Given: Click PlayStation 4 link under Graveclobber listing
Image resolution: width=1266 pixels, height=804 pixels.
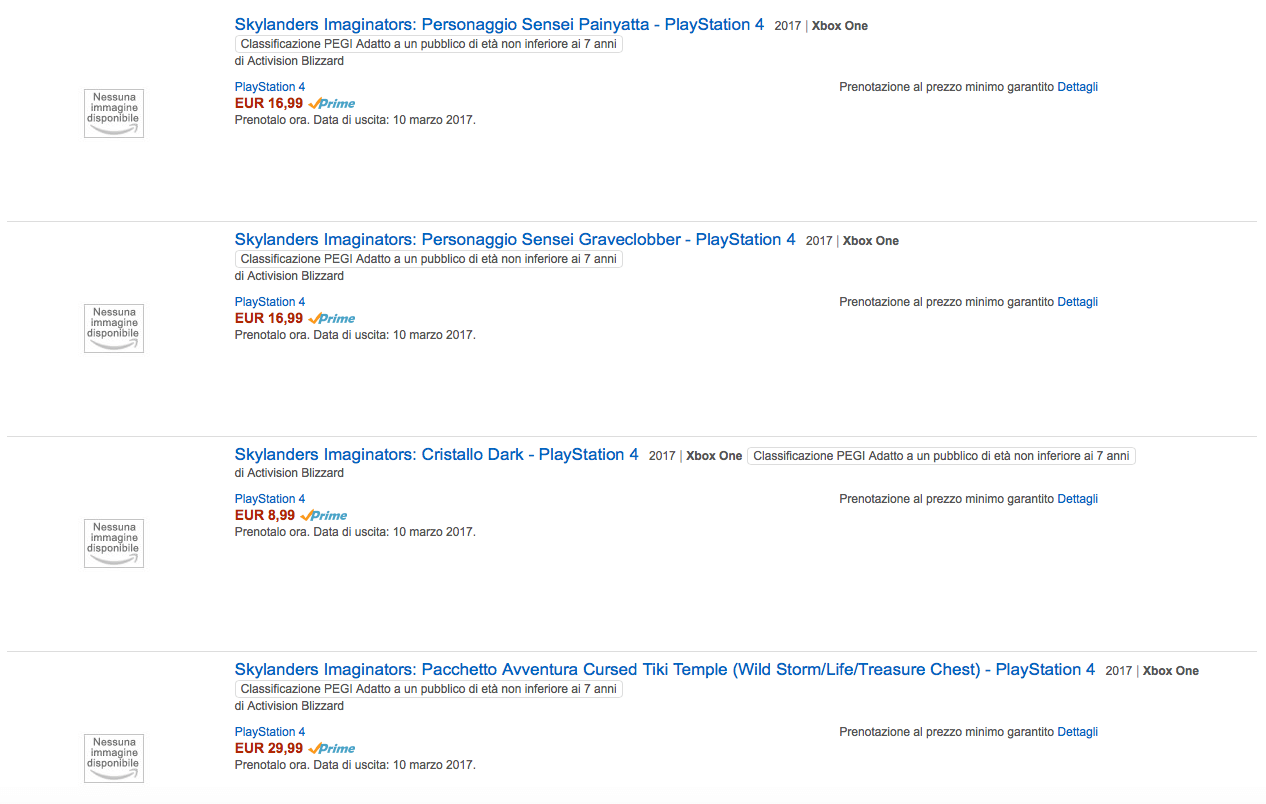Looking at the screenshot, I should (270, 302).
